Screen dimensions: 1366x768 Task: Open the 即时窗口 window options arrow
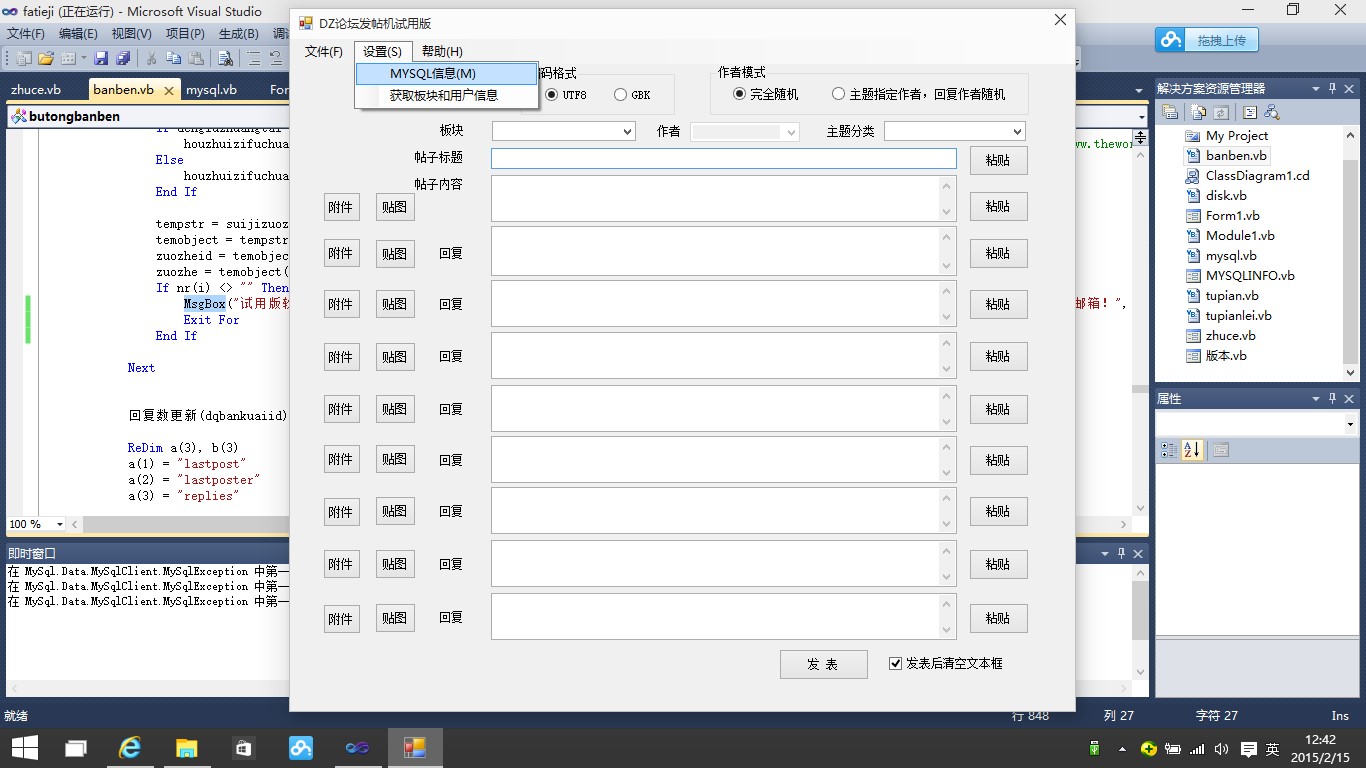(1106, 553)
